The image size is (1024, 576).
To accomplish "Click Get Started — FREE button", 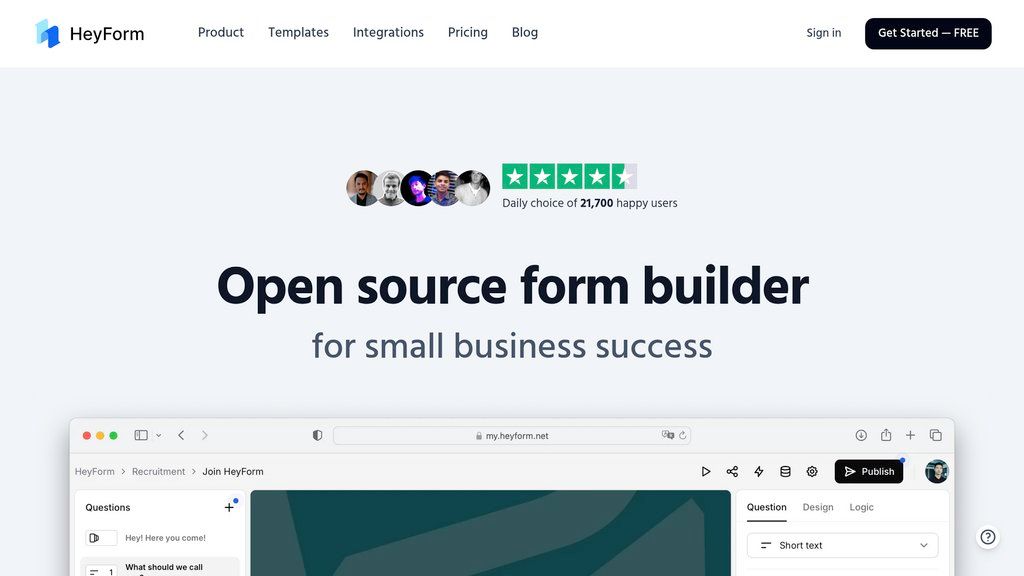I will 928,33.
